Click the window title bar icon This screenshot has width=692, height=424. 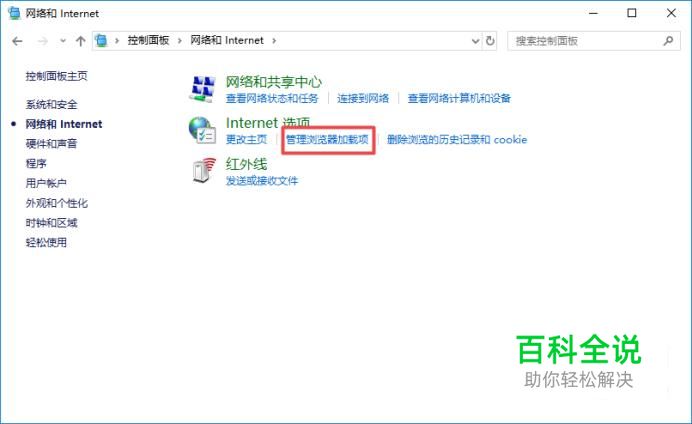click(14, 13)
